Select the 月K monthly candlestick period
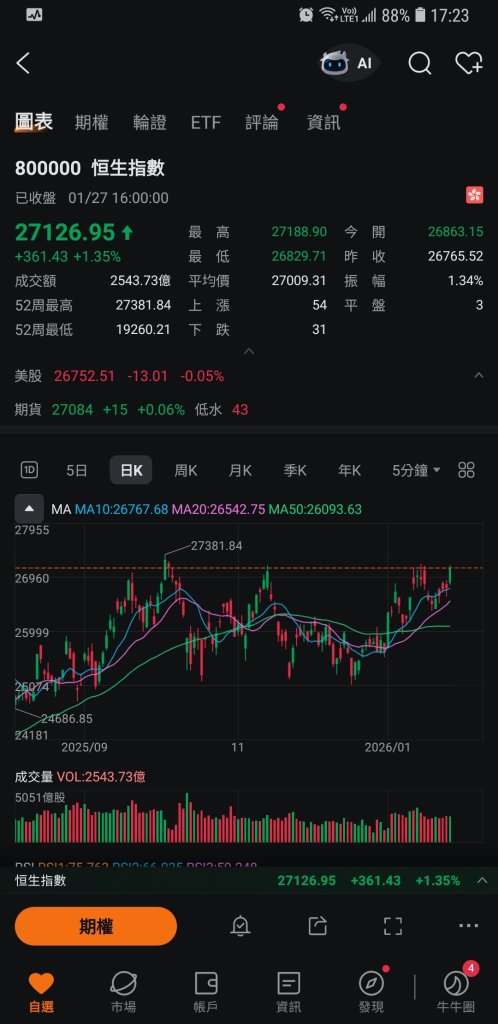 (x=240, y=470)
